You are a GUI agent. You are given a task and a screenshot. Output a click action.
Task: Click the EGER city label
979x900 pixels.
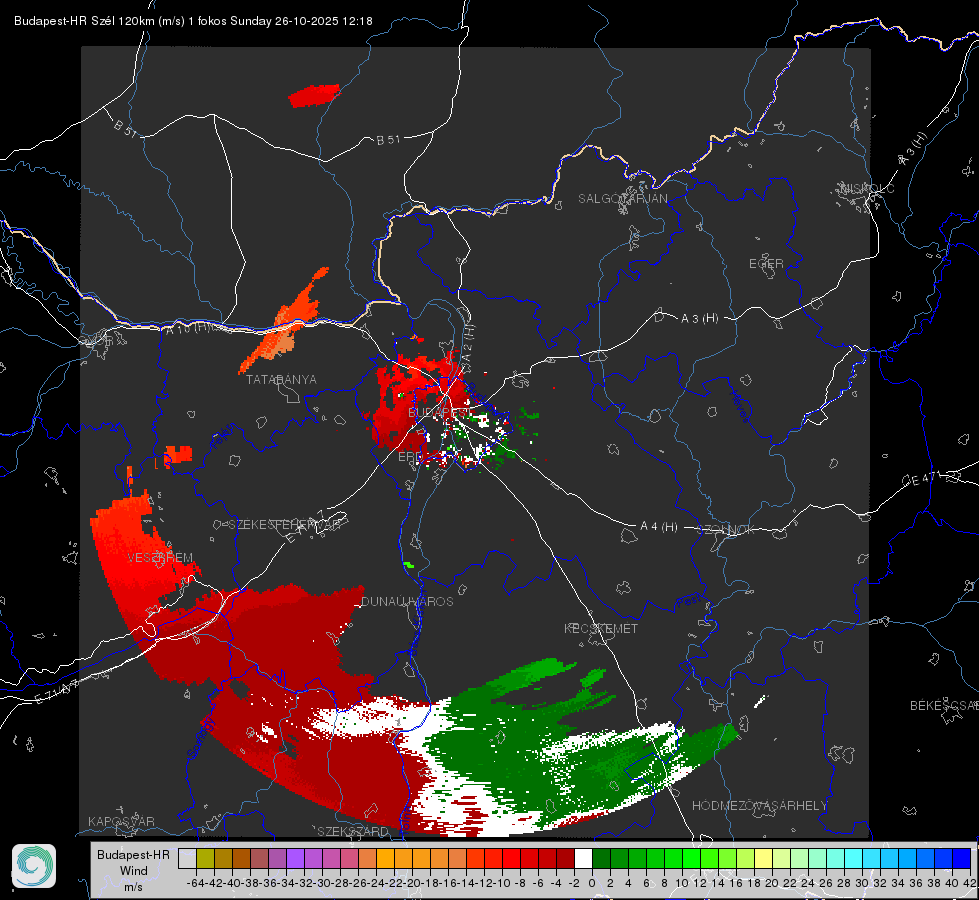(766, 264)
